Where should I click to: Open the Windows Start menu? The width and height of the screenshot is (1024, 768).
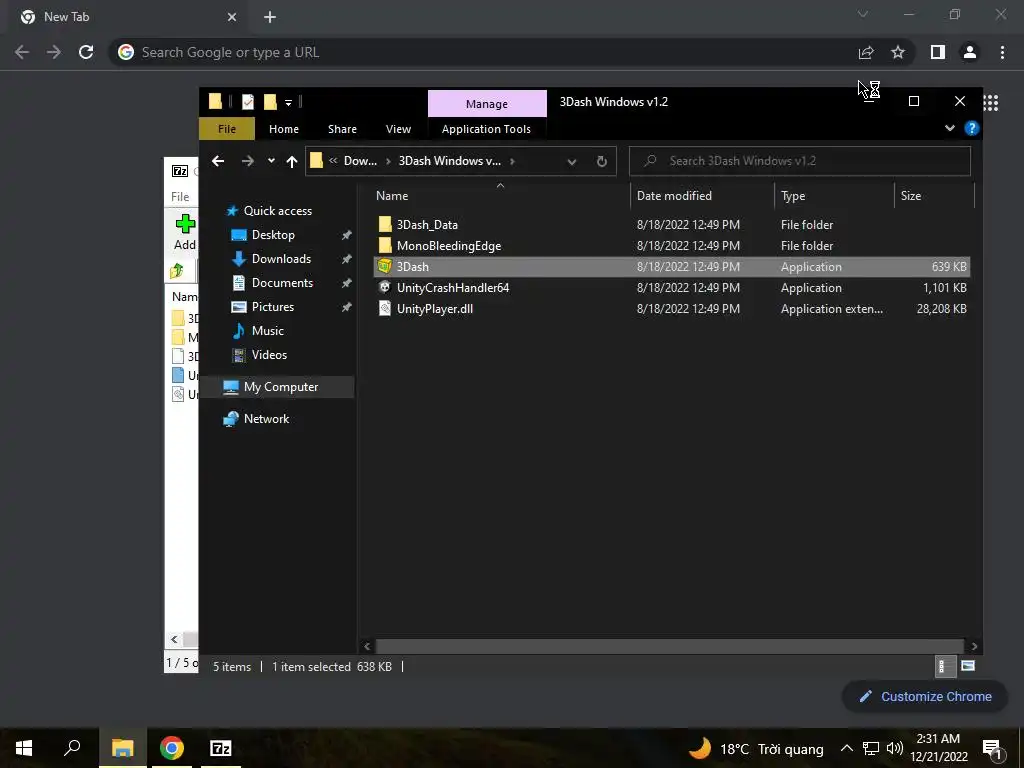click(x=24, y=748)
